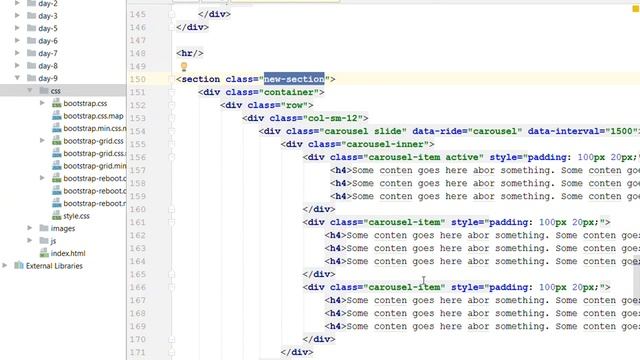The height and width of the screenshot is (360, 640).
Task: Select the bootstrap.css file icon
Action: (57, 103)
